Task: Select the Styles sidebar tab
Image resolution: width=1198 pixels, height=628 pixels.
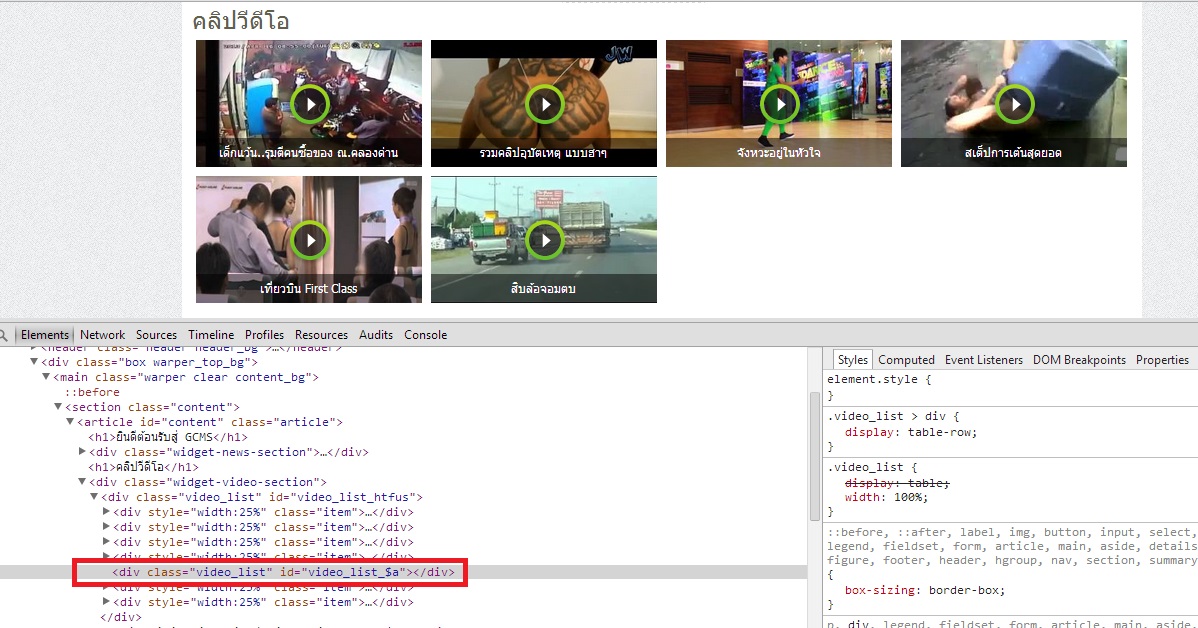Action: [853, 360]
